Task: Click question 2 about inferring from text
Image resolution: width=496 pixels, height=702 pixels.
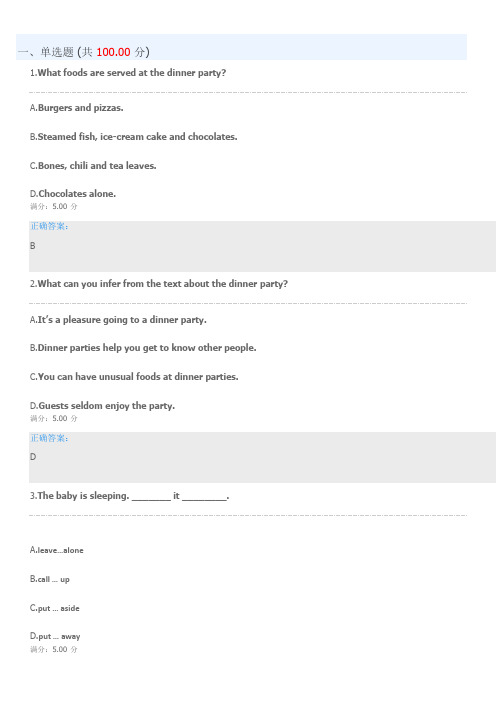Action: pos(159,284)
